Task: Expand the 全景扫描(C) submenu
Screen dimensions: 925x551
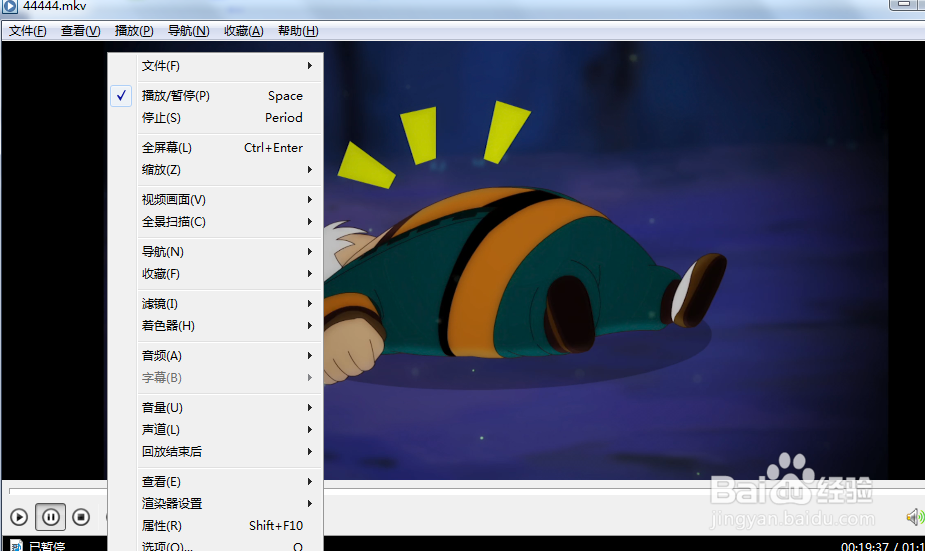Action: point(216,222)
